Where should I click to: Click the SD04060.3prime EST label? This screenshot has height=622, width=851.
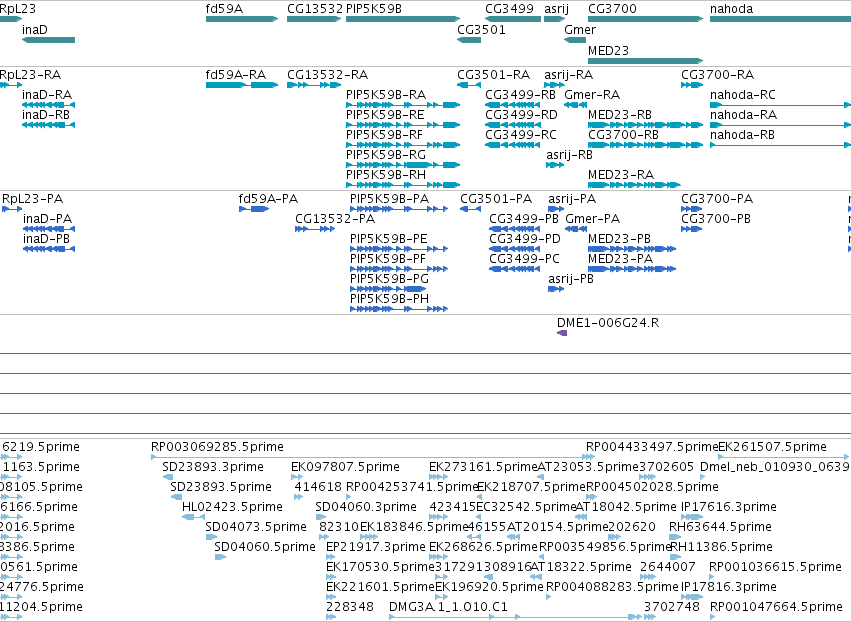click(x=366, y=507)
